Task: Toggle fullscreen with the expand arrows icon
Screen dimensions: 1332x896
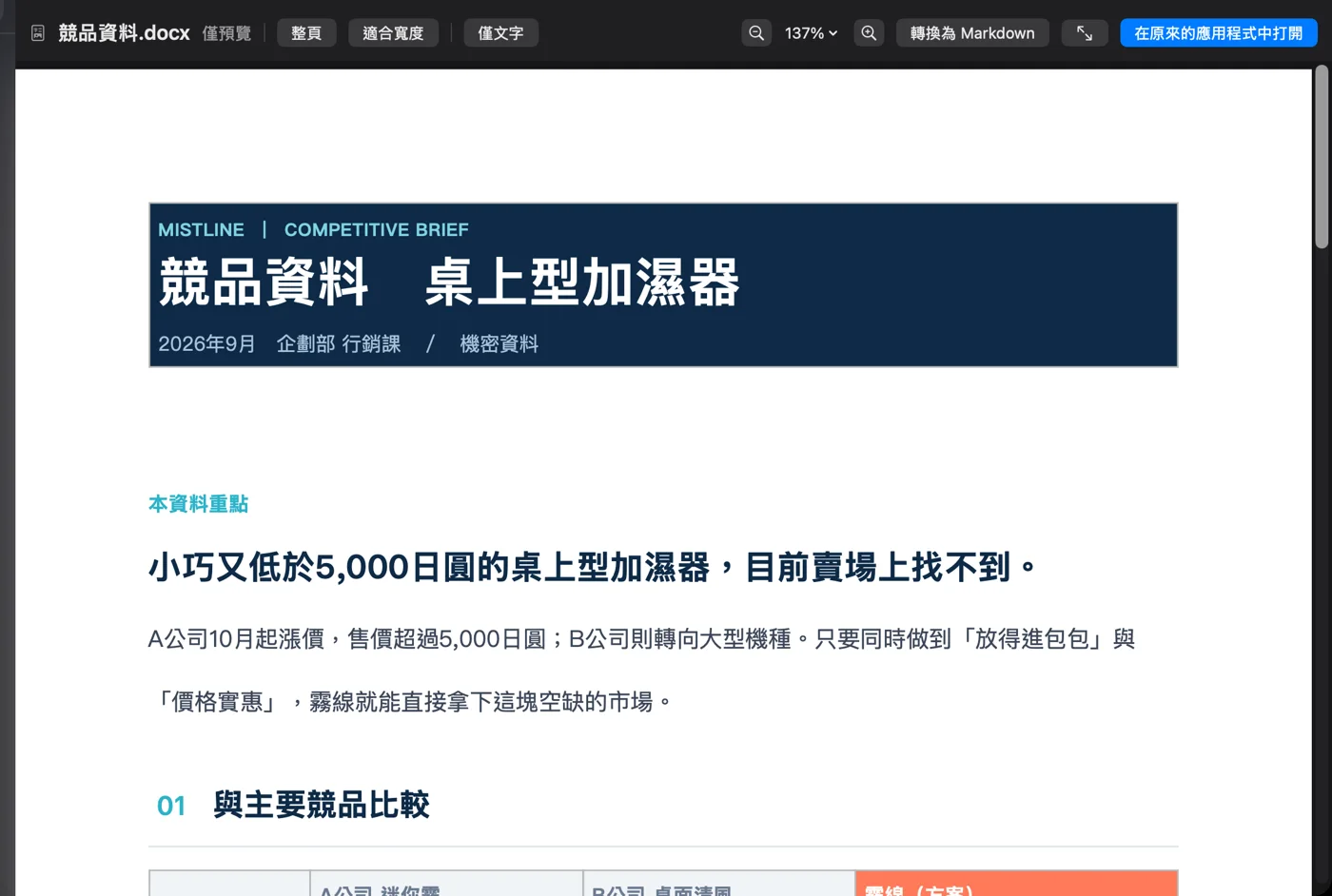Action: pos(1085,33)
